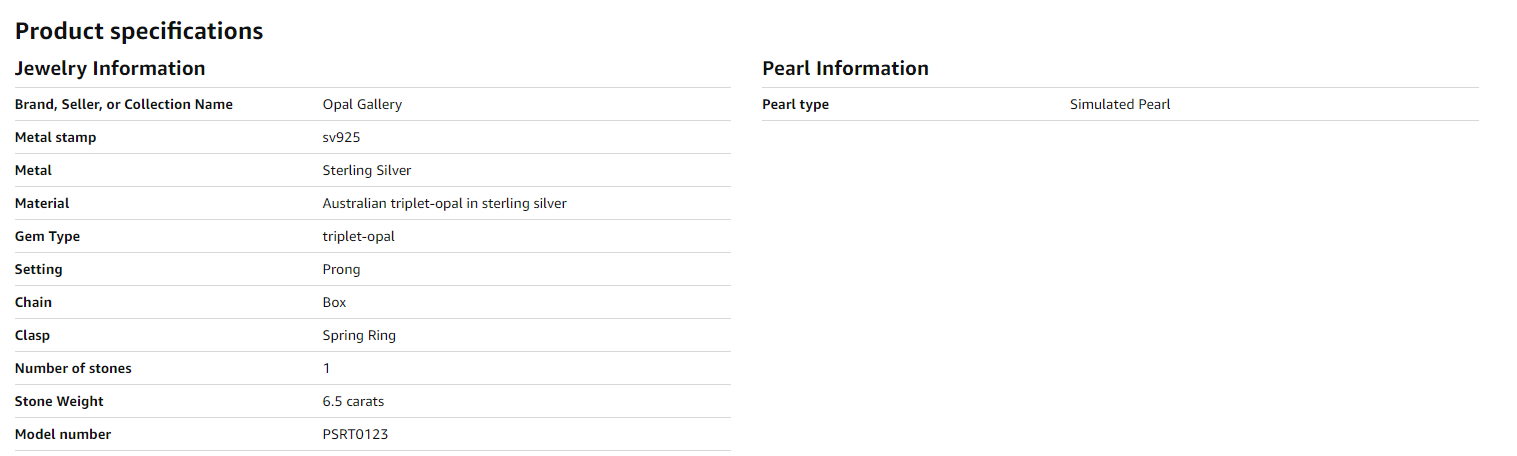This screenshot has height=456, width=1517.
Task: Click the Material row label
Action: tap(42, 203)
